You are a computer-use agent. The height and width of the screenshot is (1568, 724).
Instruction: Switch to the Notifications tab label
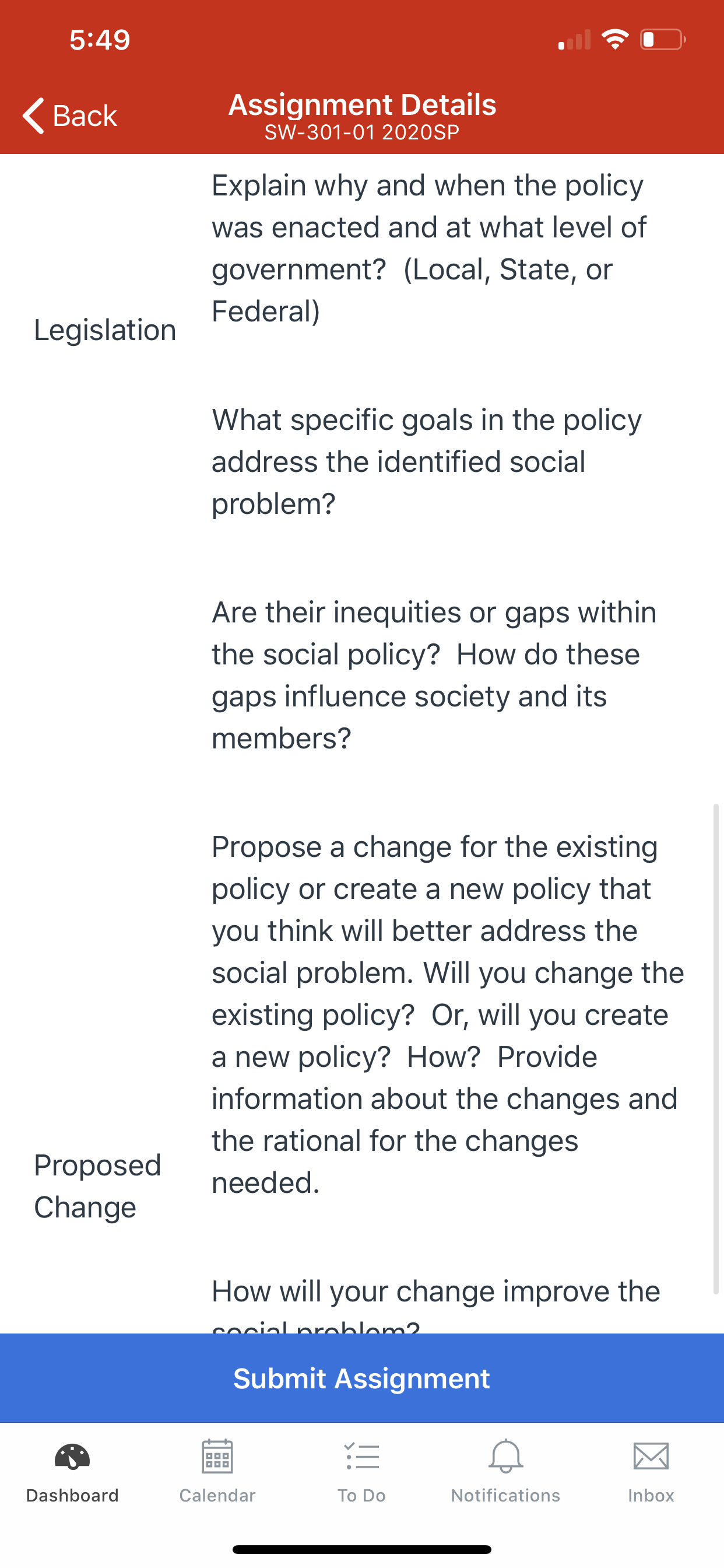[x=505, y=1496]
